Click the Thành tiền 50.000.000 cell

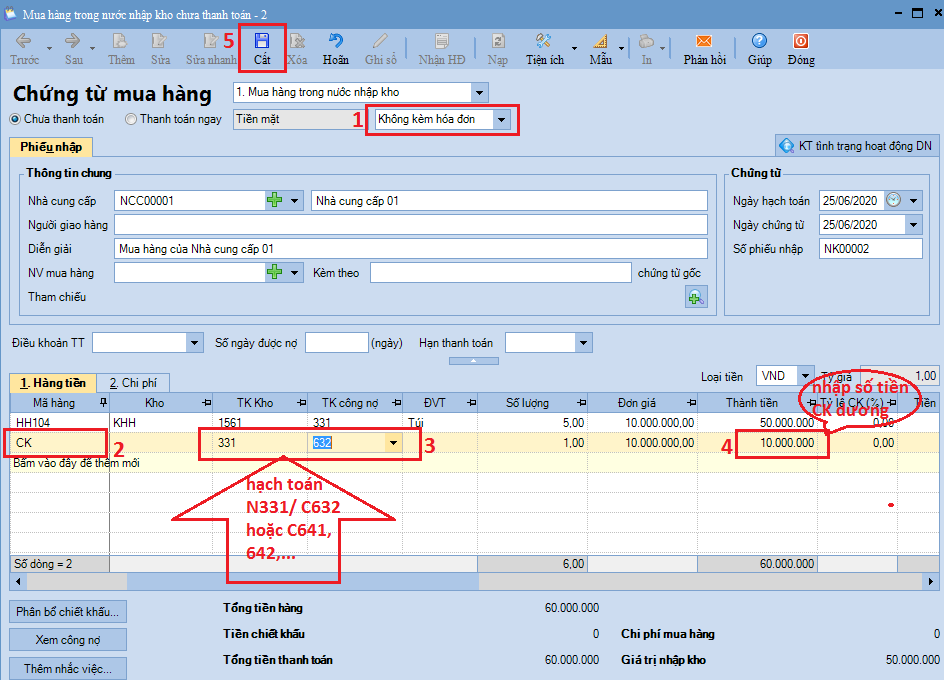click(757, 423)
